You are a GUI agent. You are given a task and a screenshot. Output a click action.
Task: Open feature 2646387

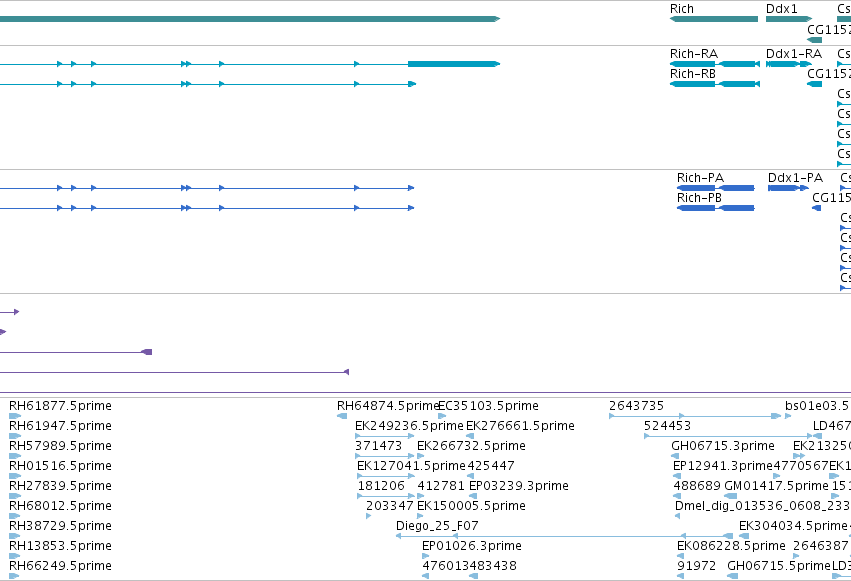point(820,546)
